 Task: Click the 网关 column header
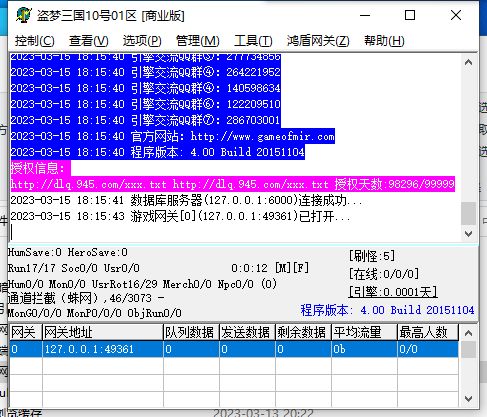[x=26, y=332]
